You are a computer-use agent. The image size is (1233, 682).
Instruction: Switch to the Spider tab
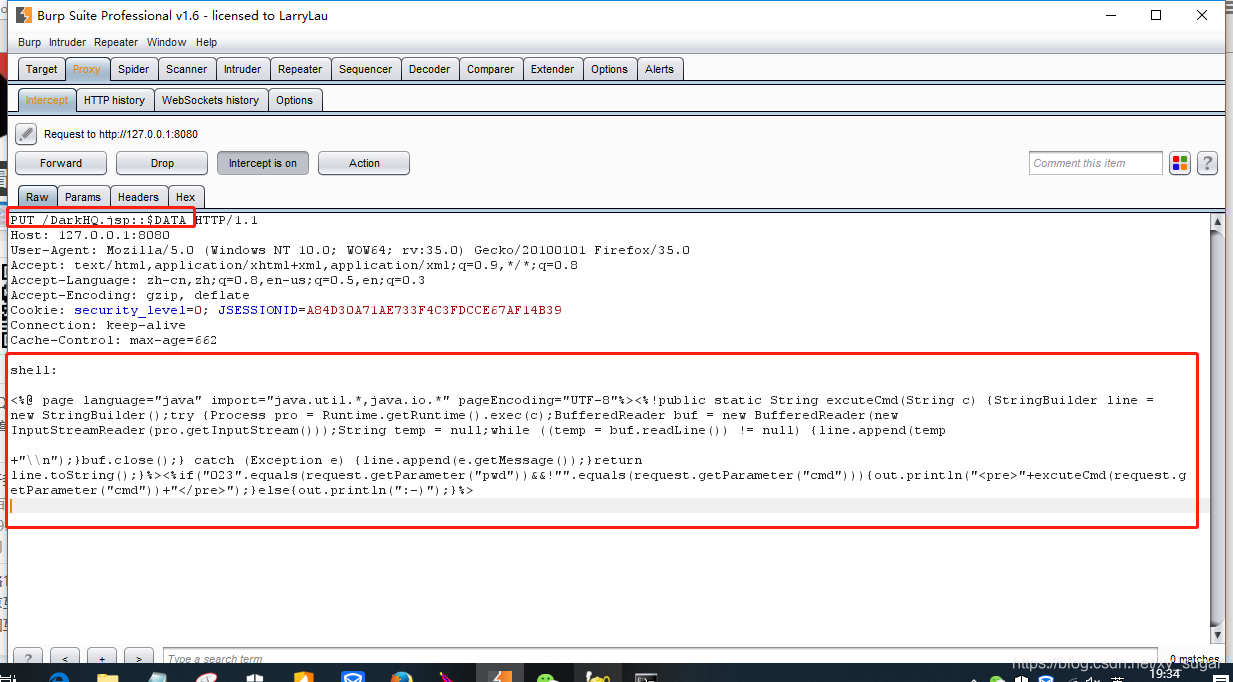tap(133, 69)
